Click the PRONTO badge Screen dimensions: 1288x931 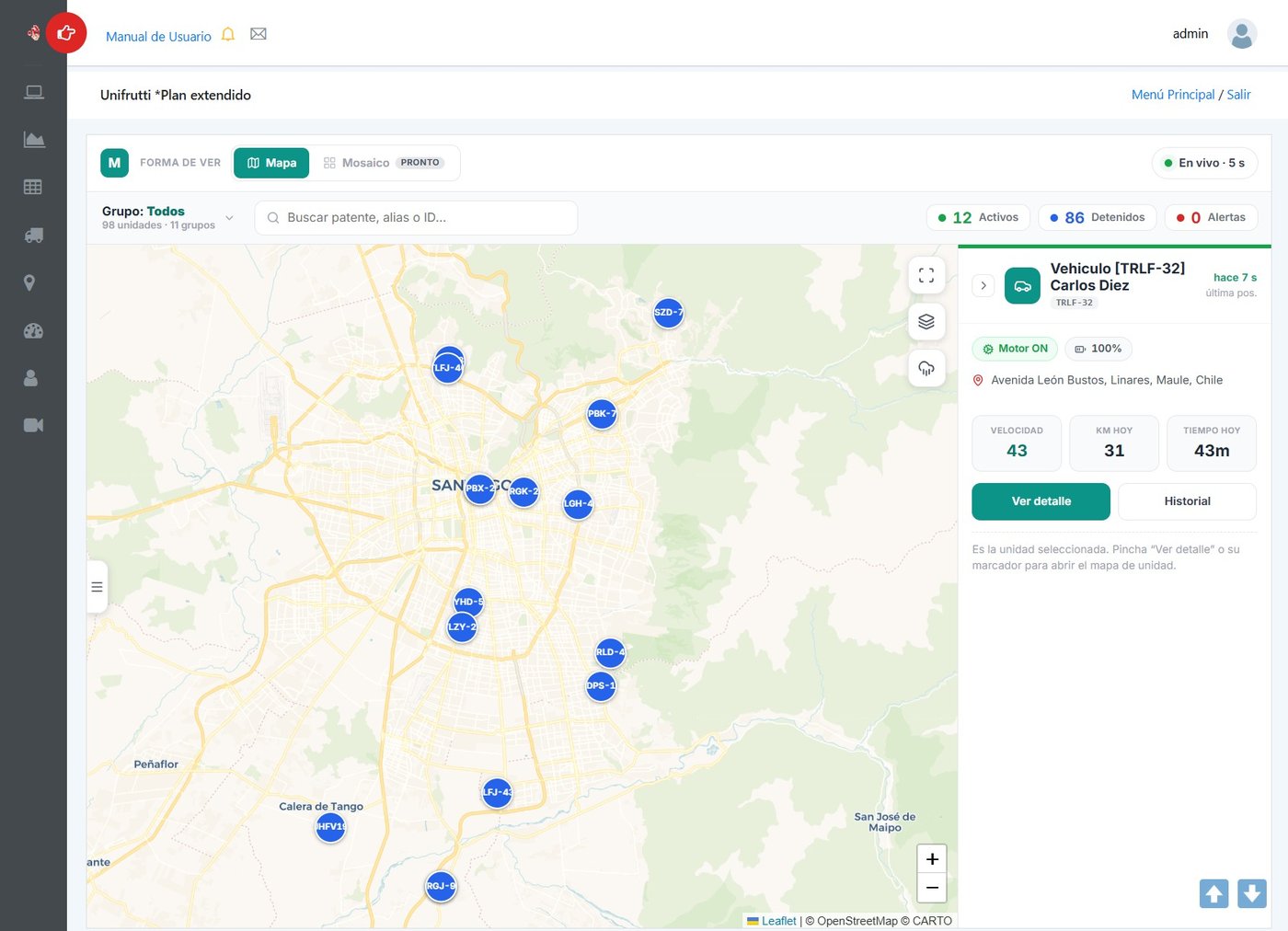420,163
